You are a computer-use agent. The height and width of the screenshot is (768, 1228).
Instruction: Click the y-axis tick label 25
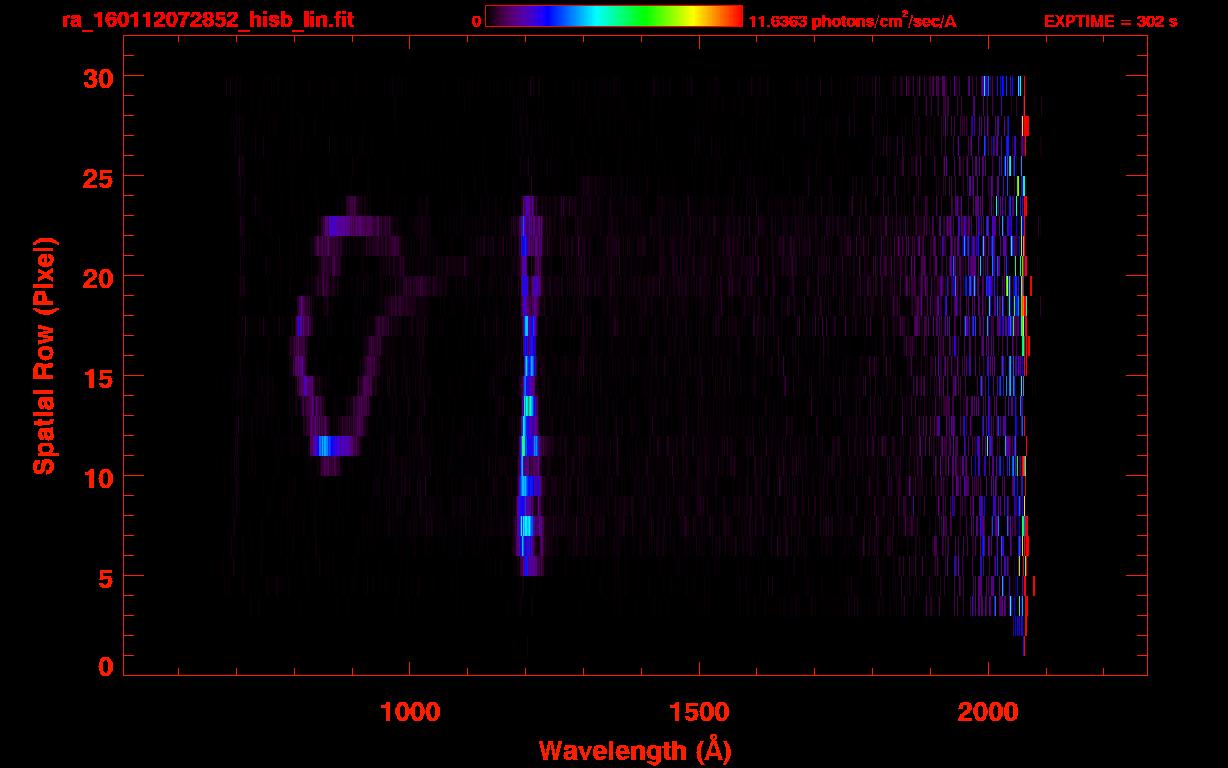click(99, 177)
